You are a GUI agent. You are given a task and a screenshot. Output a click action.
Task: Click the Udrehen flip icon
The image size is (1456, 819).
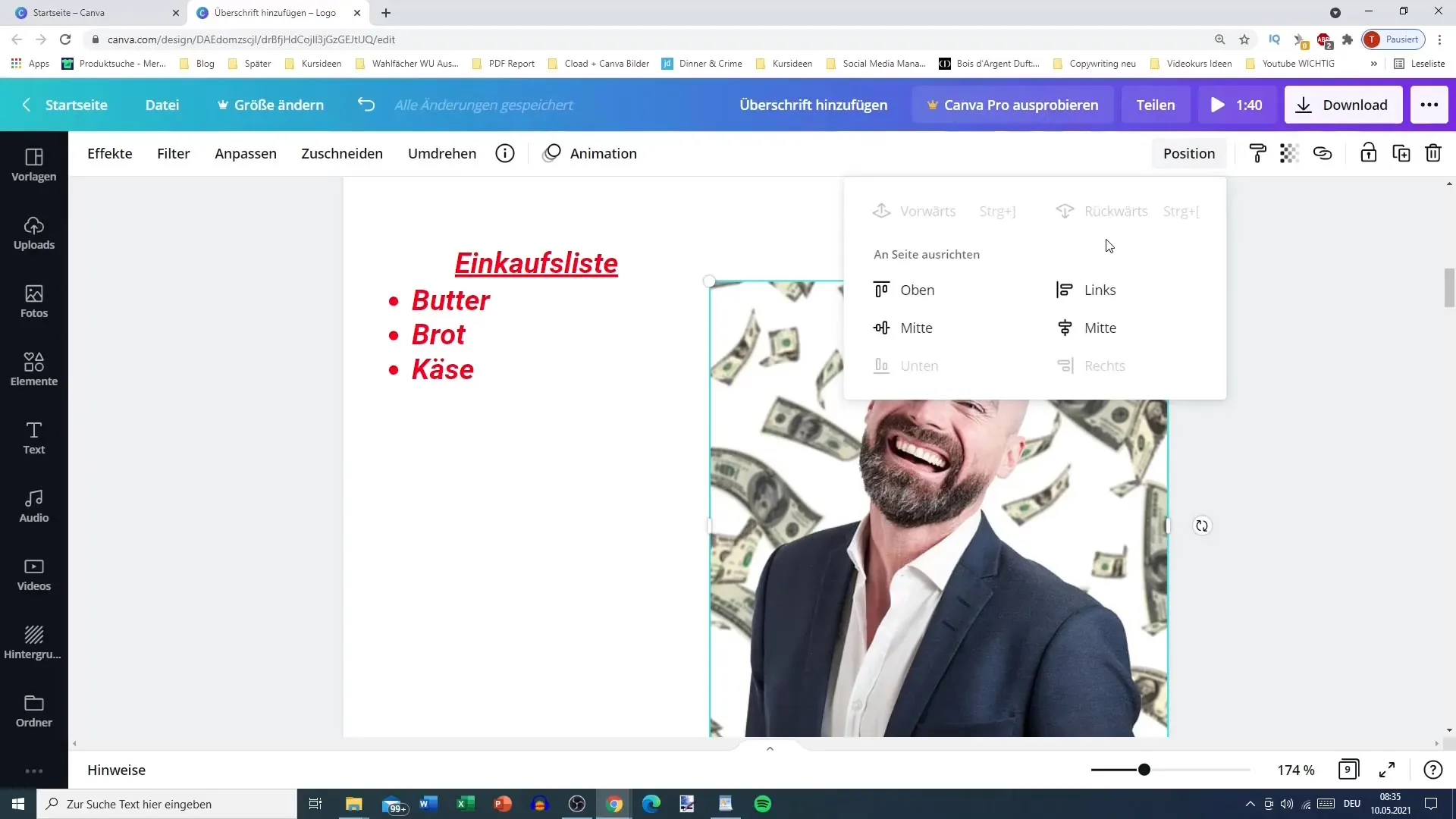pos(443,153)
